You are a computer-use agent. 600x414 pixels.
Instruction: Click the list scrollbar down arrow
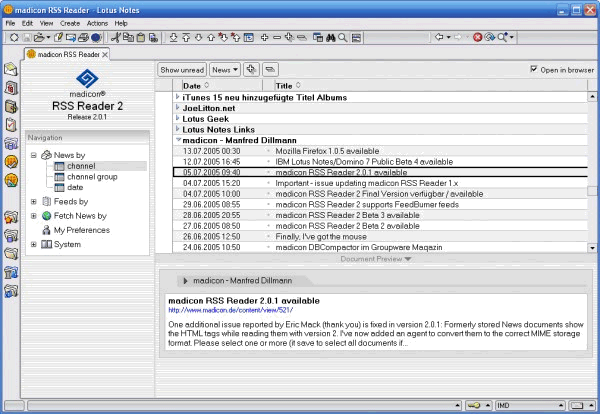tap(592, 248)
